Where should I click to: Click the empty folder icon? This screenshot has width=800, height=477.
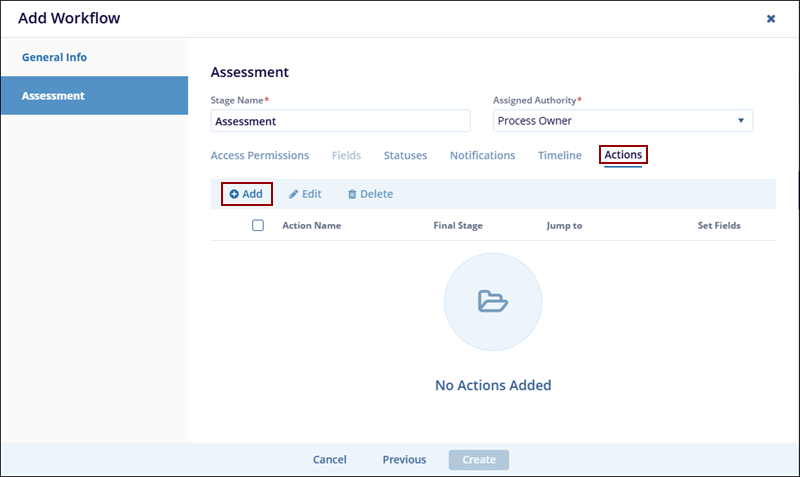pyautogui.click(x=492, y=301)
